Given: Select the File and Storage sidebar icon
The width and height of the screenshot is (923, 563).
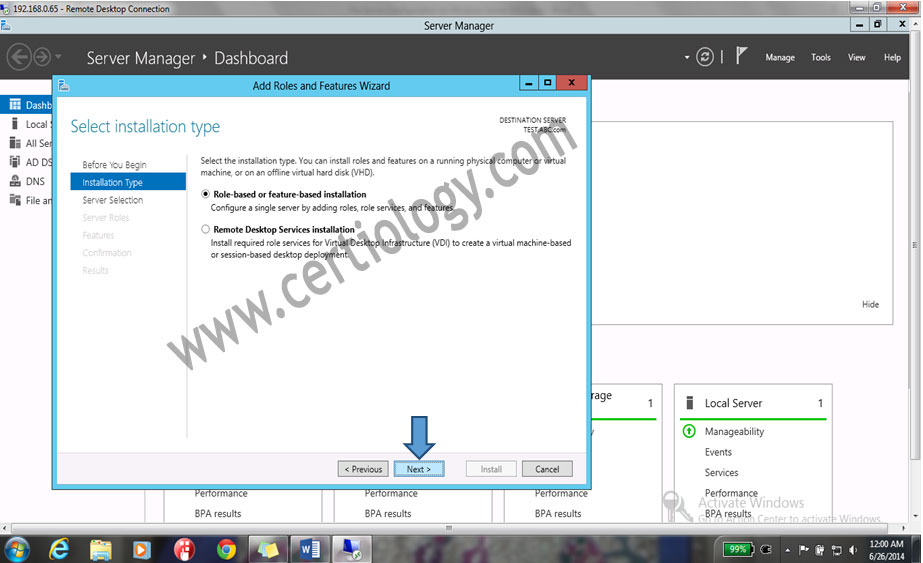Looking at the screenshot, I should tap(15, 200).
